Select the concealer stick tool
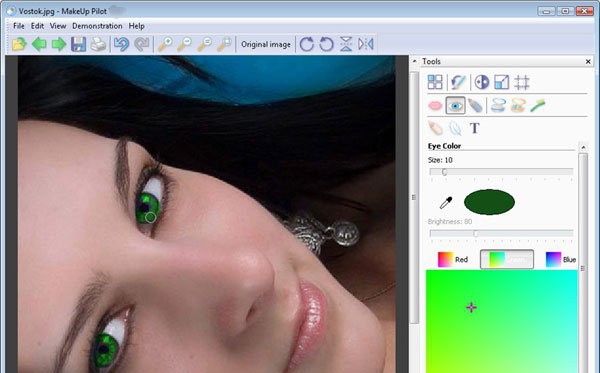This screenshot has height=373, width=600. pyautogui.click(x=435, y=128)
